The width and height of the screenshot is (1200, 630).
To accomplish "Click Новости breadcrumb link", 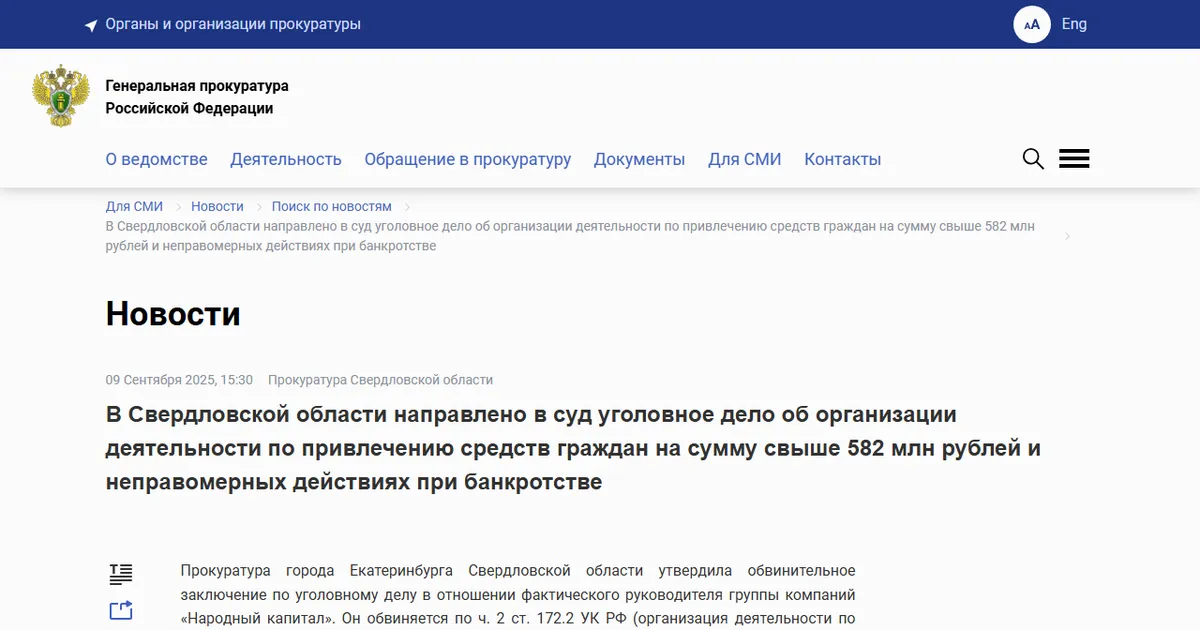I will click(x=217, y=206).
